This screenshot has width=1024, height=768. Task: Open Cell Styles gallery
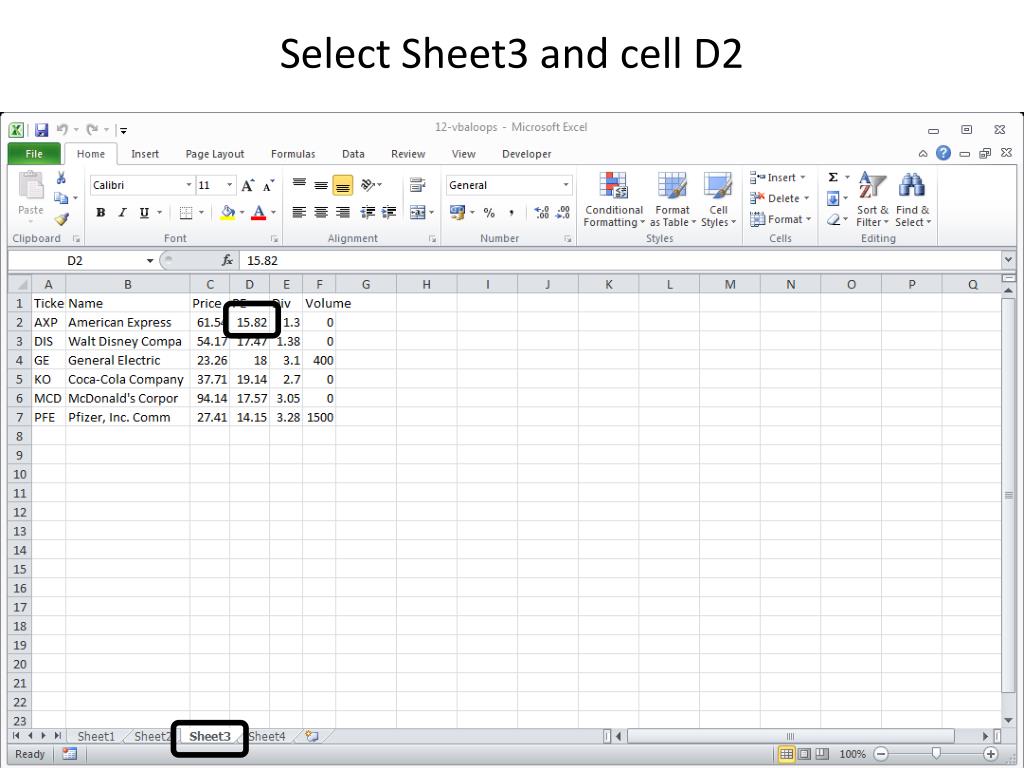[x=718, y=200]
